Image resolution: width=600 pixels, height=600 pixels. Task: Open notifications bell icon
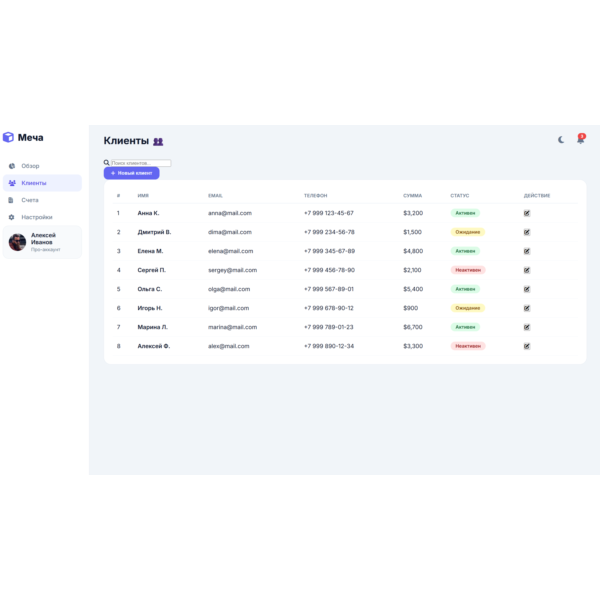[x=580, y=139]
